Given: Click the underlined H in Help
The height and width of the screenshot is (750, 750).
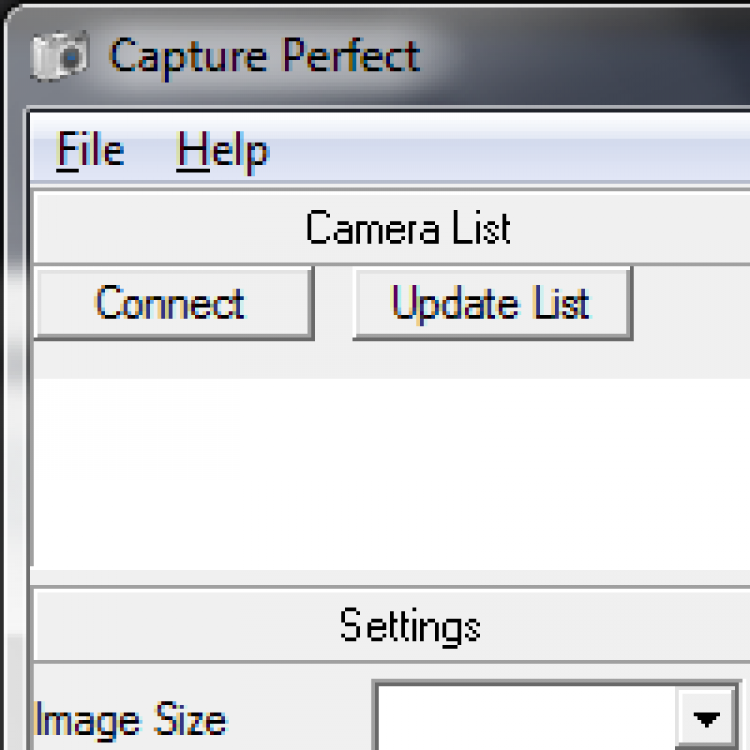Looking at the screenshot, I should [x=193, y=149].
